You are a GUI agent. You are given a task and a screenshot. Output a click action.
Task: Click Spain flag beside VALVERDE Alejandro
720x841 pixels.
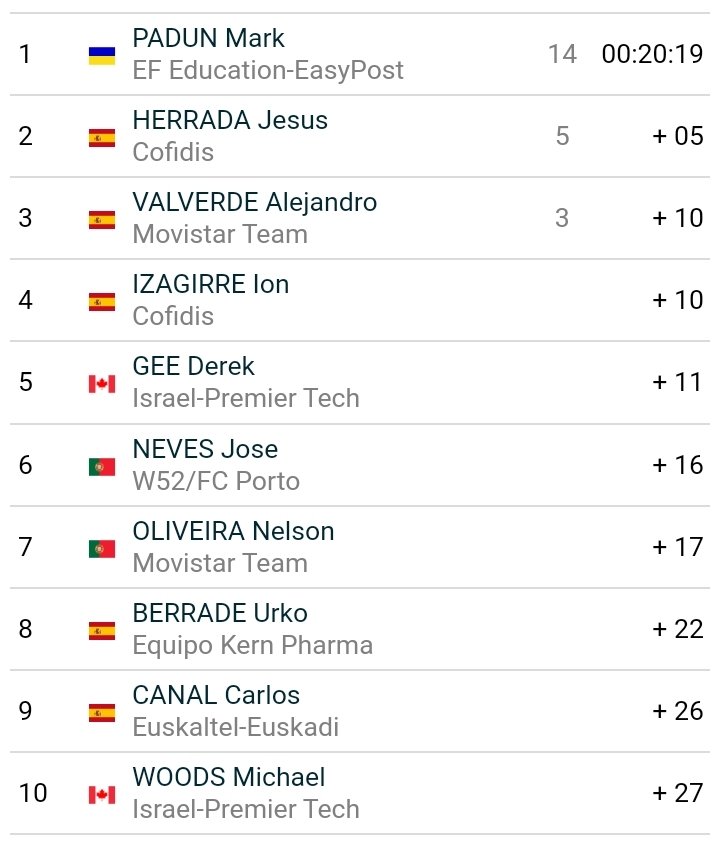click(101, 220)
